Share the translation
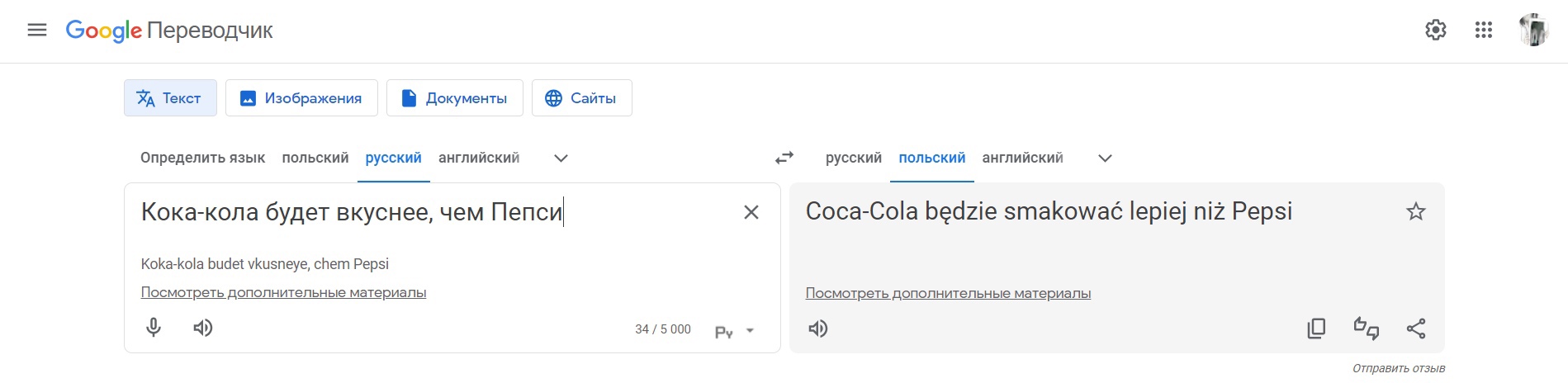This screenshot has width=1568, height=383. [x=1416, y=329]
